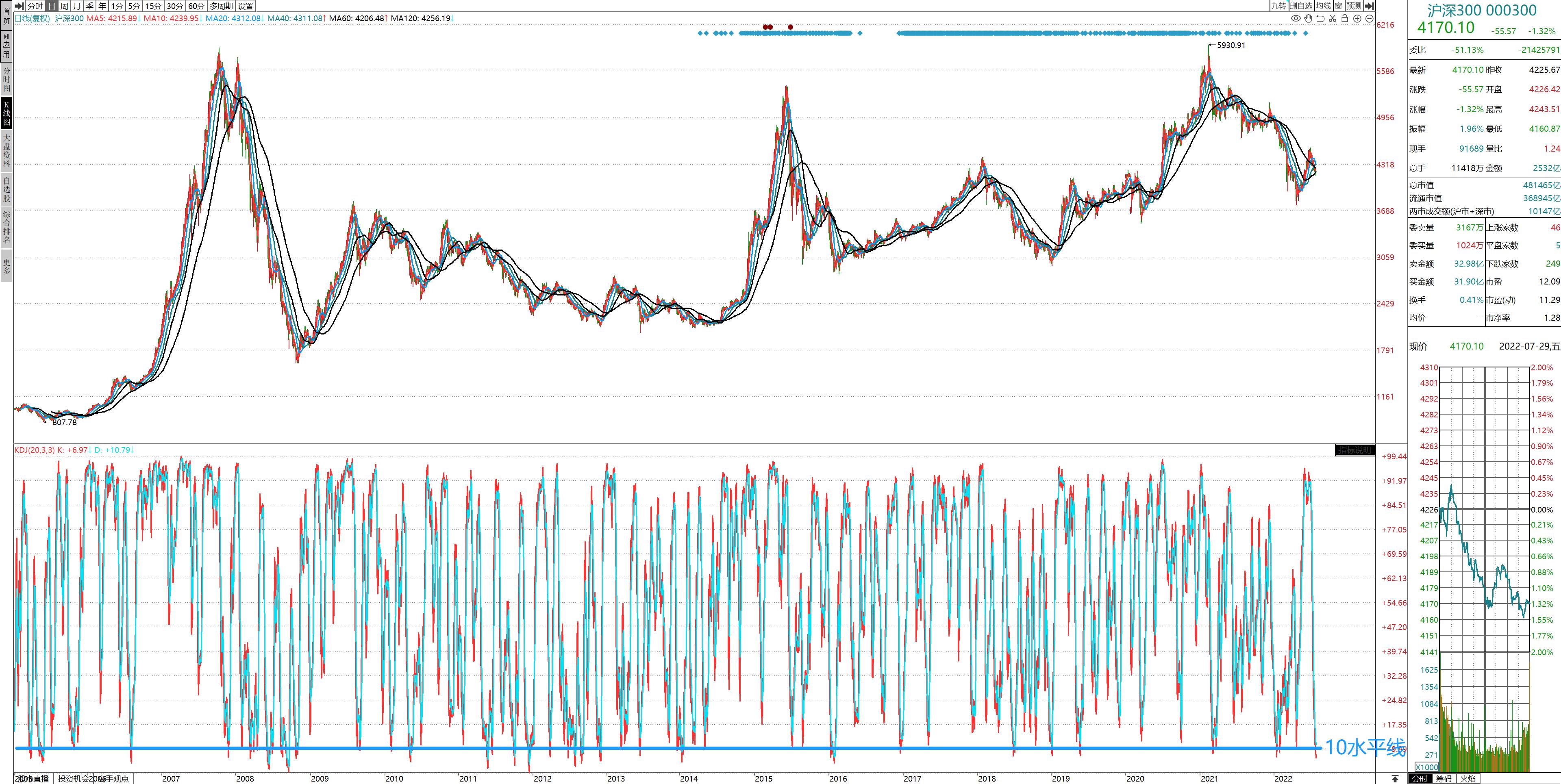Click the hand pan tool icon
The image size is (1561, 784).
coord(1308,19)
